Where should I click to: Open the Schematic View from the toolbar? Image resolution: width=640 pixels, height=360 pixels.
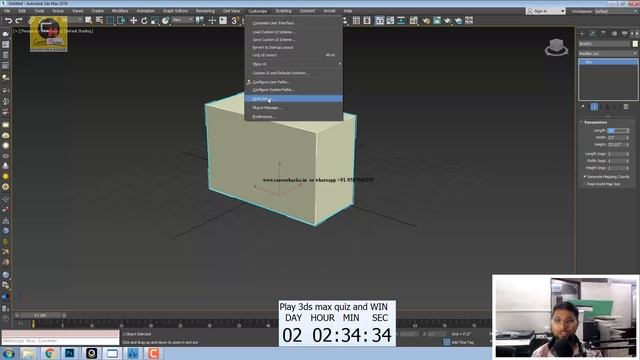point(401,20)
